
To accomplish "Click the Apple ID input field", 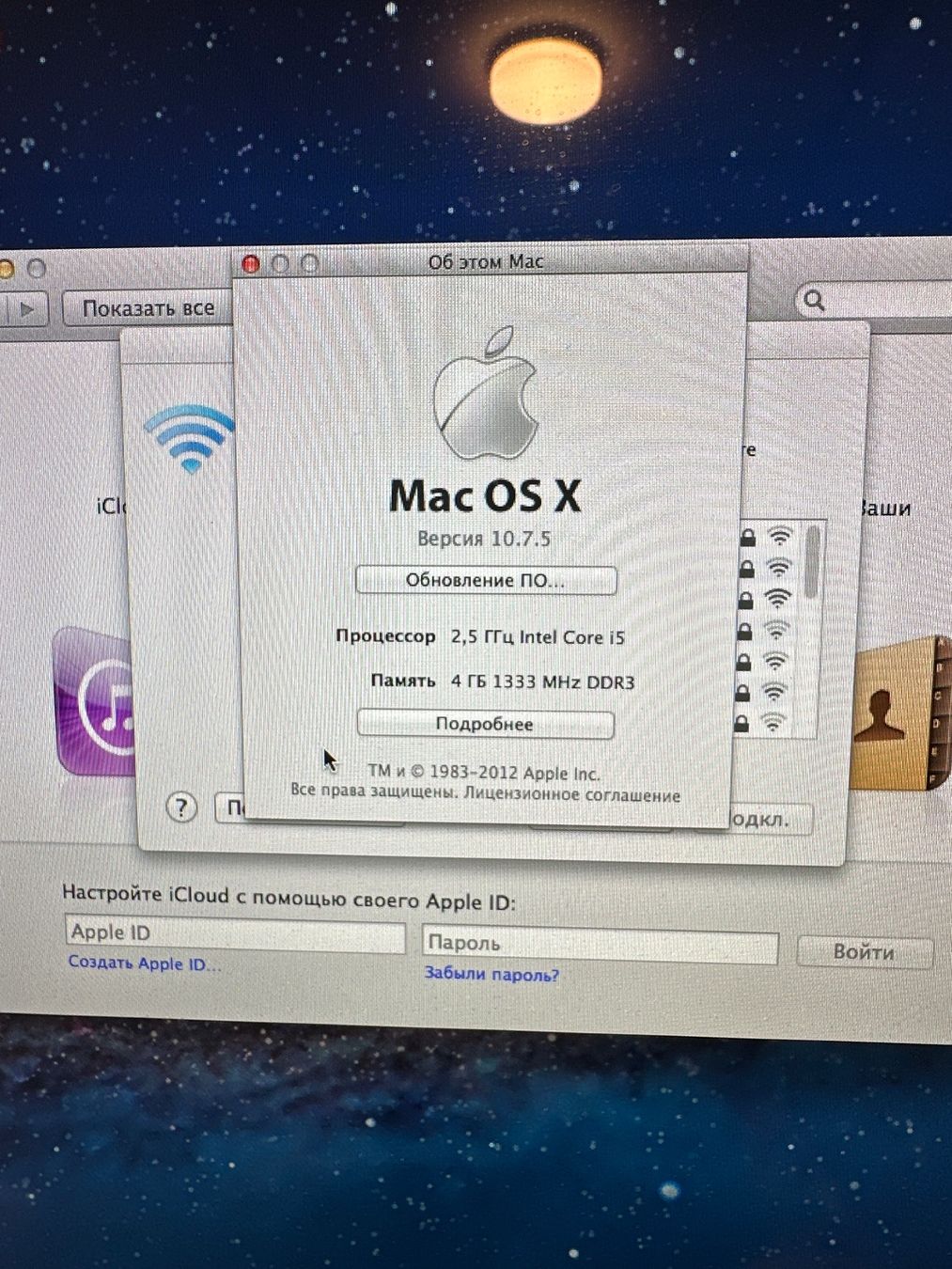I will click(235, 933).
